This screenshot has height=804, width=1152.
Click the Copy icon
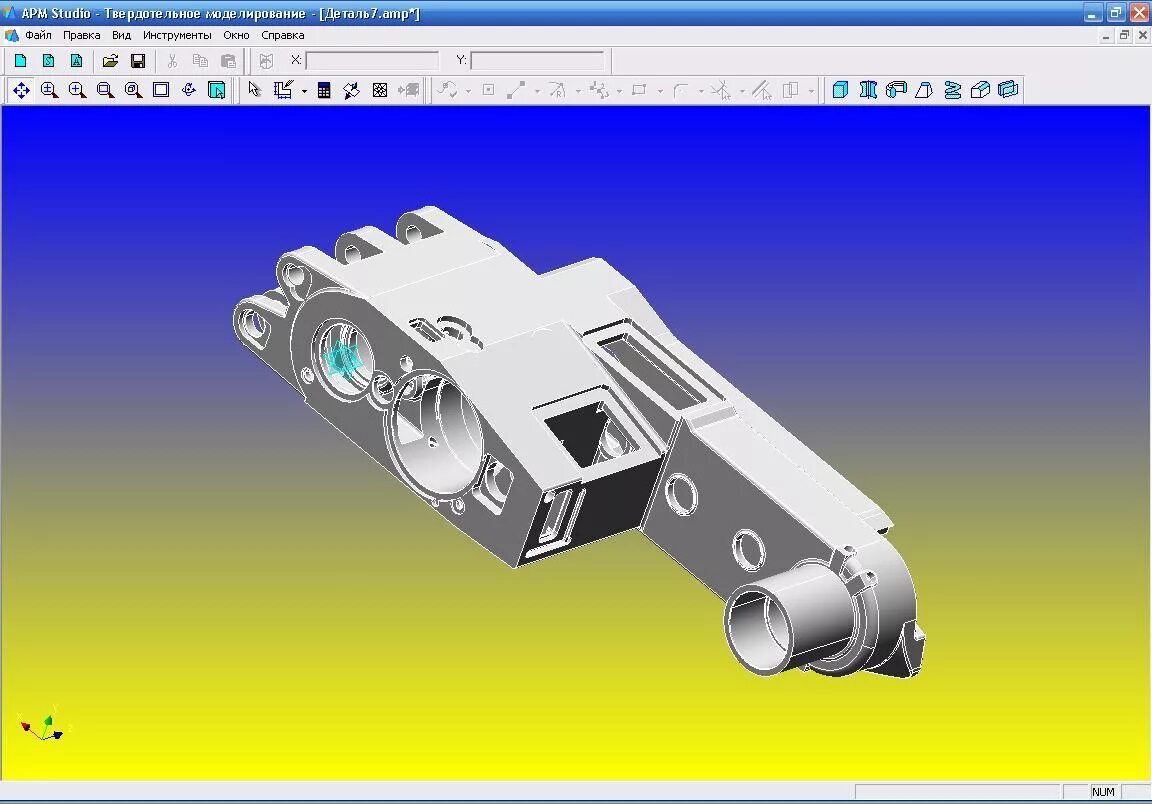(200, 61)
